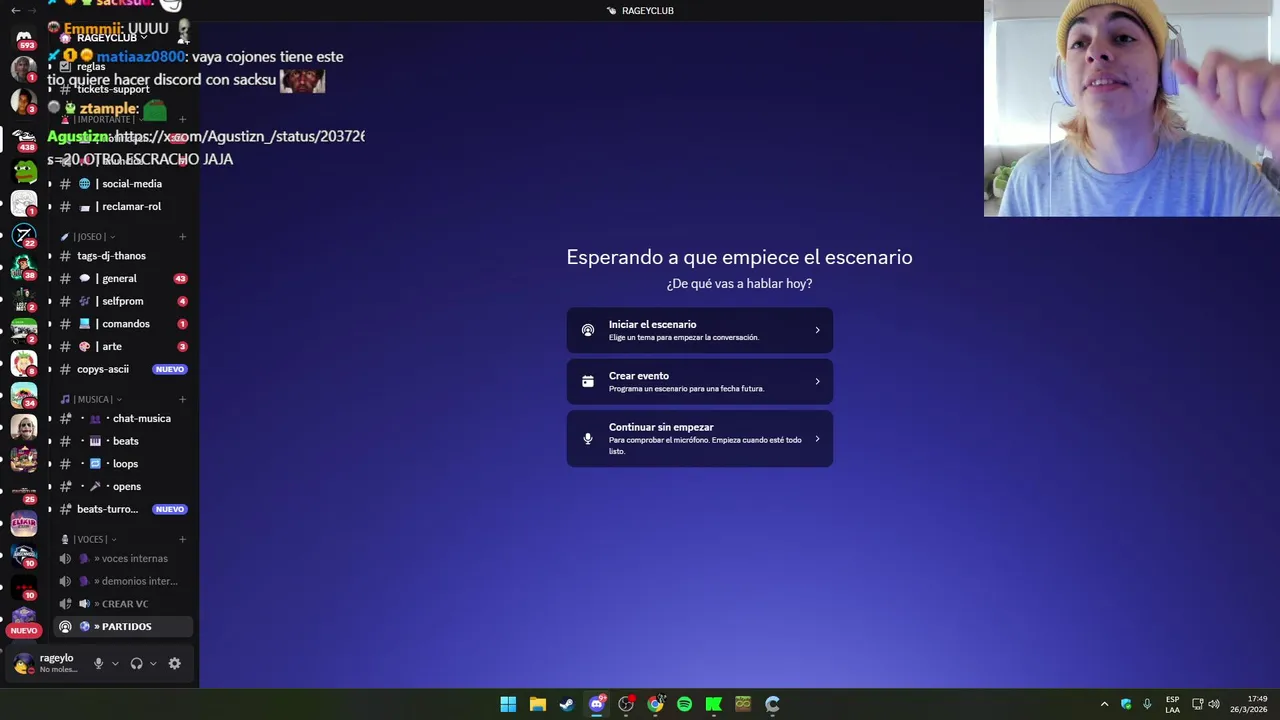Open the general channel
Viewport: 1280px width, 720px height.
click(123, 278)
